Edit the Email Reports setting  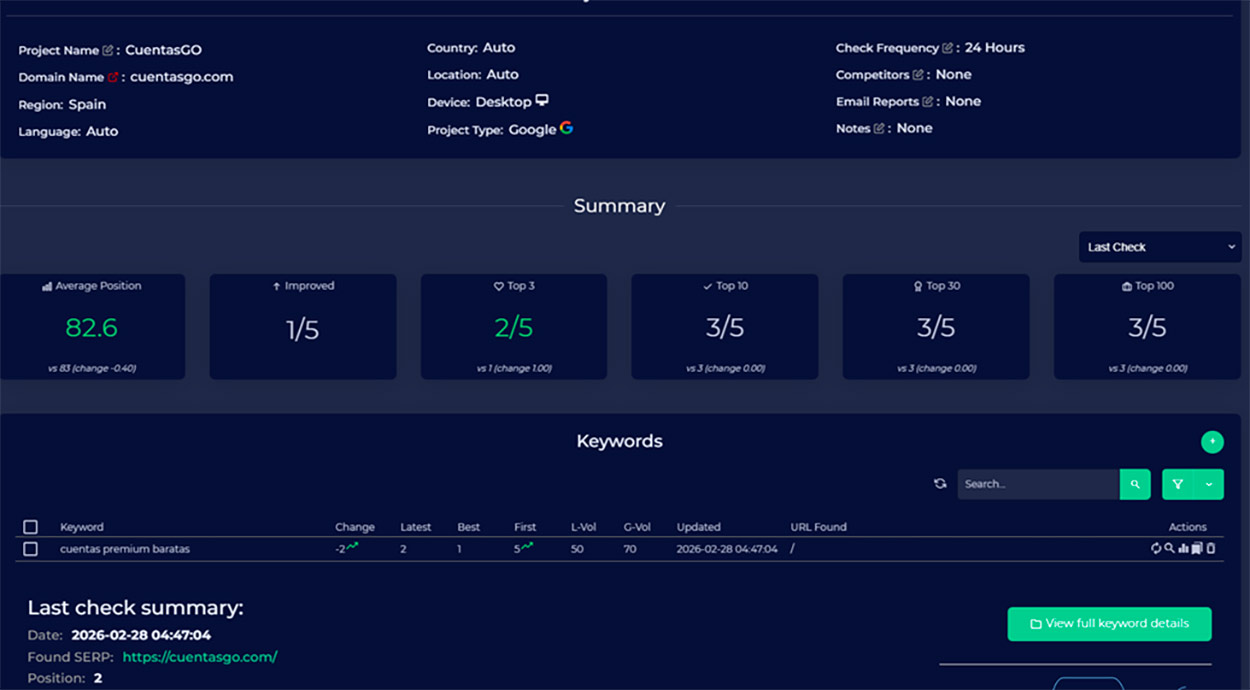(927, 102)
